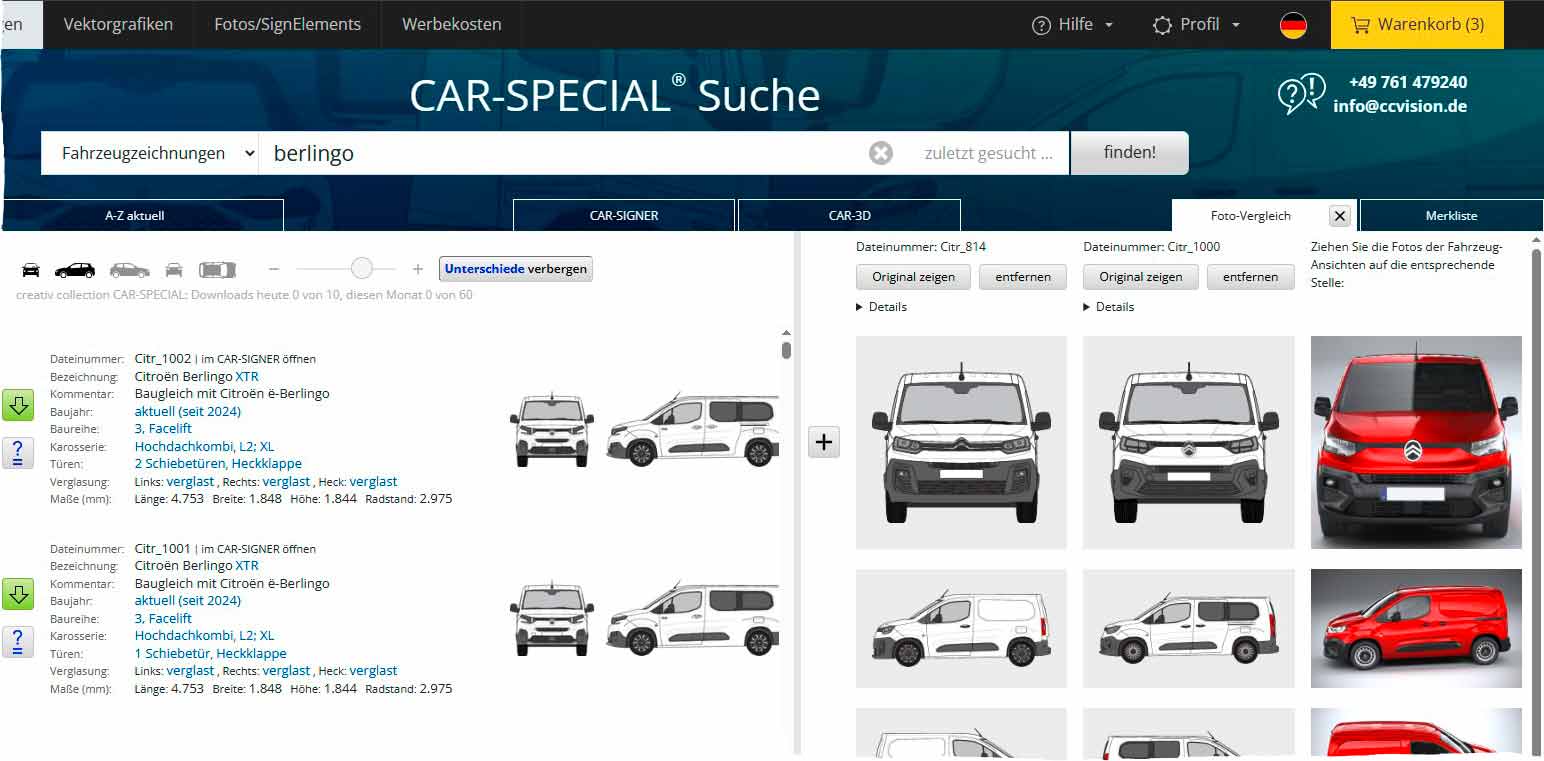Image resolution: width=1544 pixels, height=761 pixels.
Task: Click the red Berlingo front photo
Action: 1416,442
